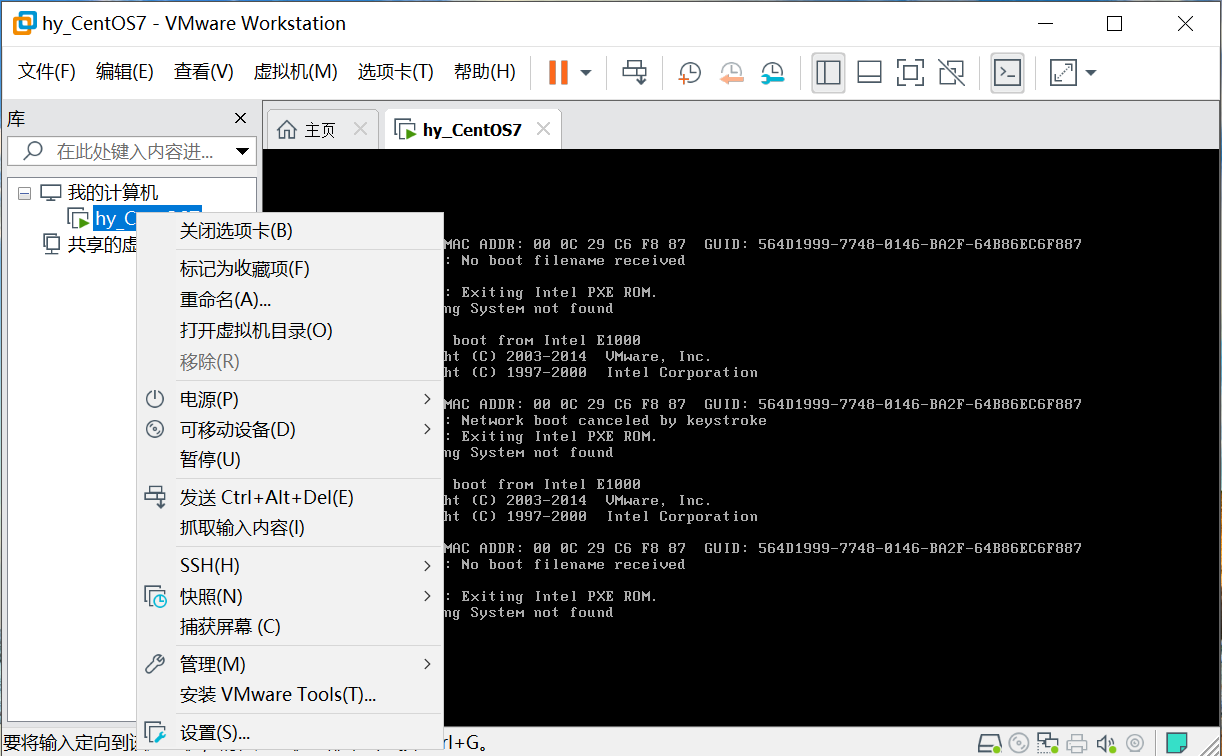Viewport: 1222px width, 756px height.
Task: Close the hy_CentOS7 tab
Action: pyautogui.click(x=543, y=129)
